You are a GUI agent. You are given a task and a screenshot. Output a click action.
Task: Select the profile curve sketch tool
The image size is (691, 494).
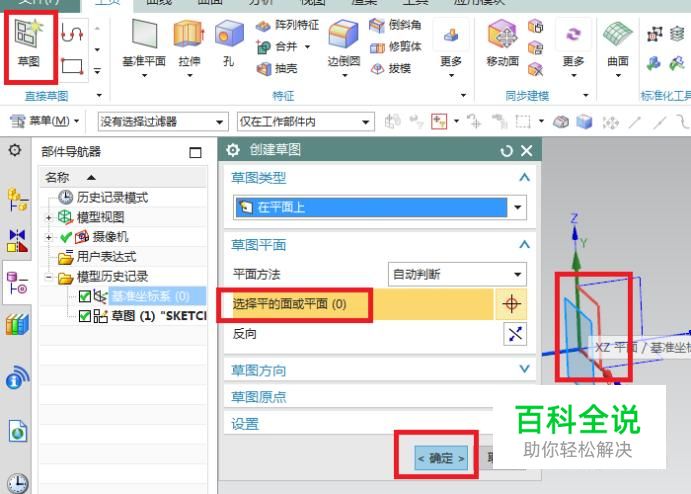tap(72, 33)
